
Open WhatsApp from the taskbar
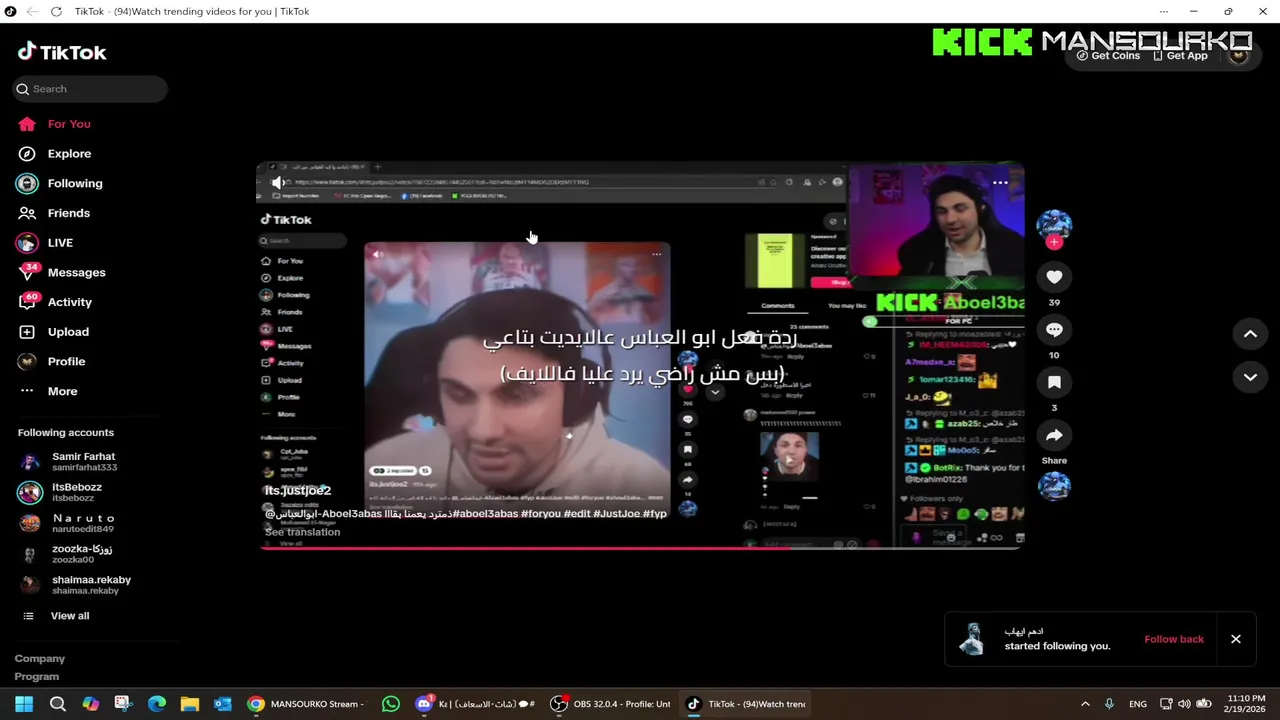click(391, 704)
